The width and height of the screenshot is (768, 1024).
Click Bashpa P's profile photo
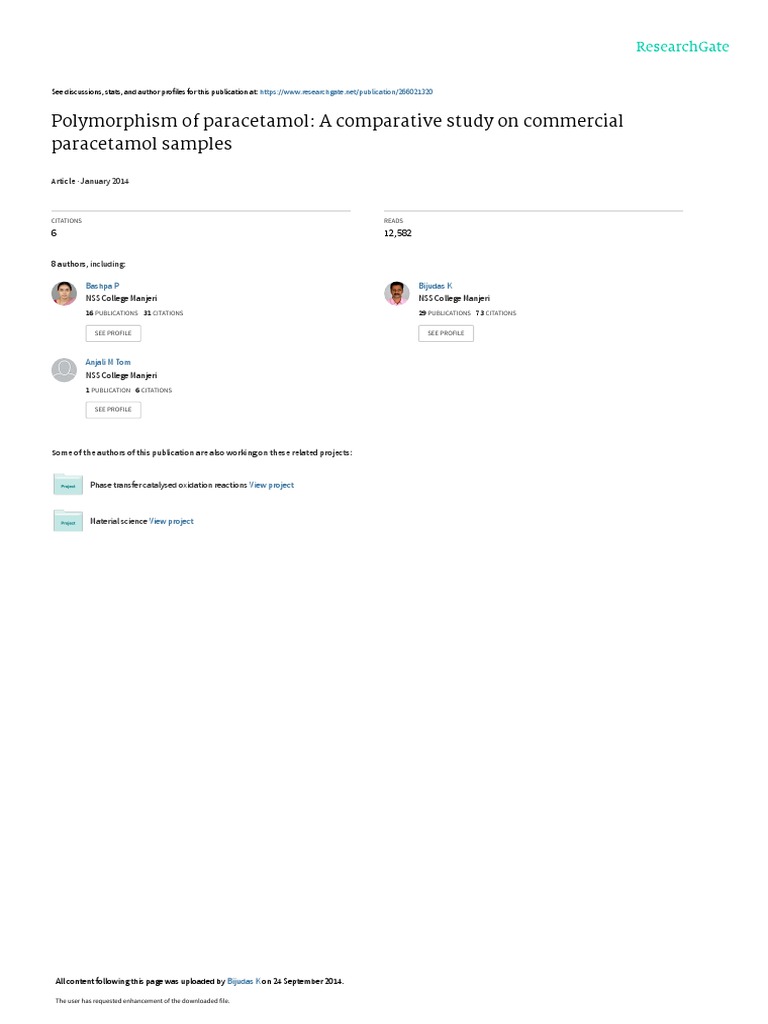(64, 293)
